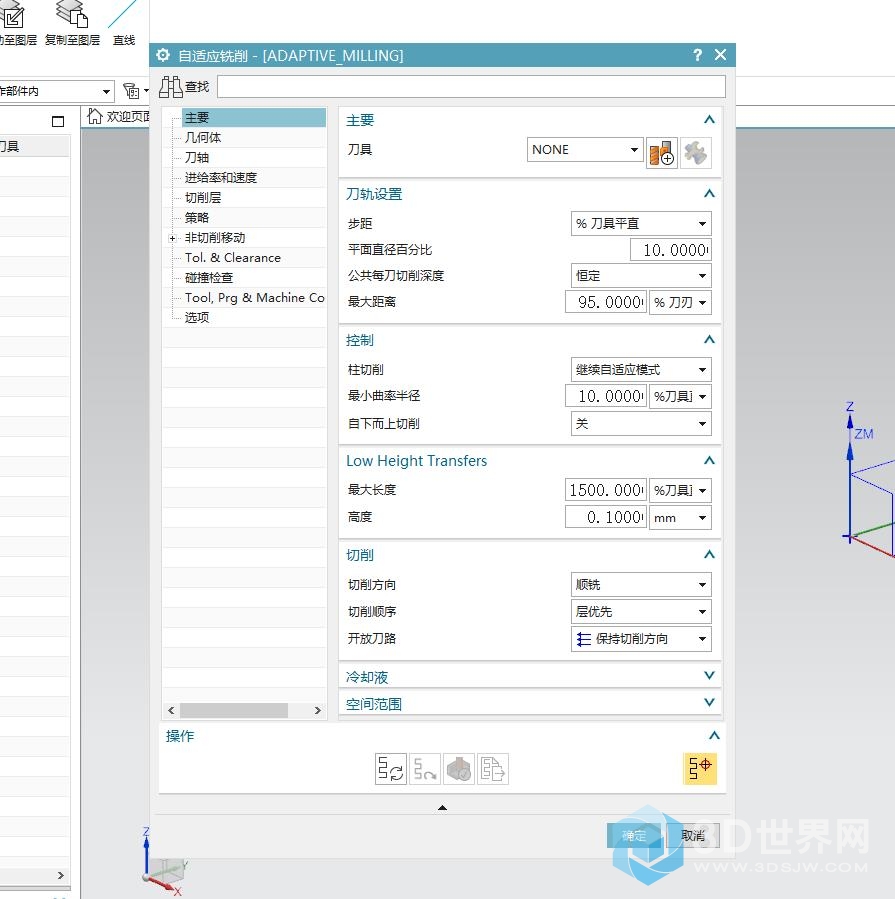This screenshot has width=895, height=899.
Task: Click the List toolpath icon
Action: click(x=493, y=768)
